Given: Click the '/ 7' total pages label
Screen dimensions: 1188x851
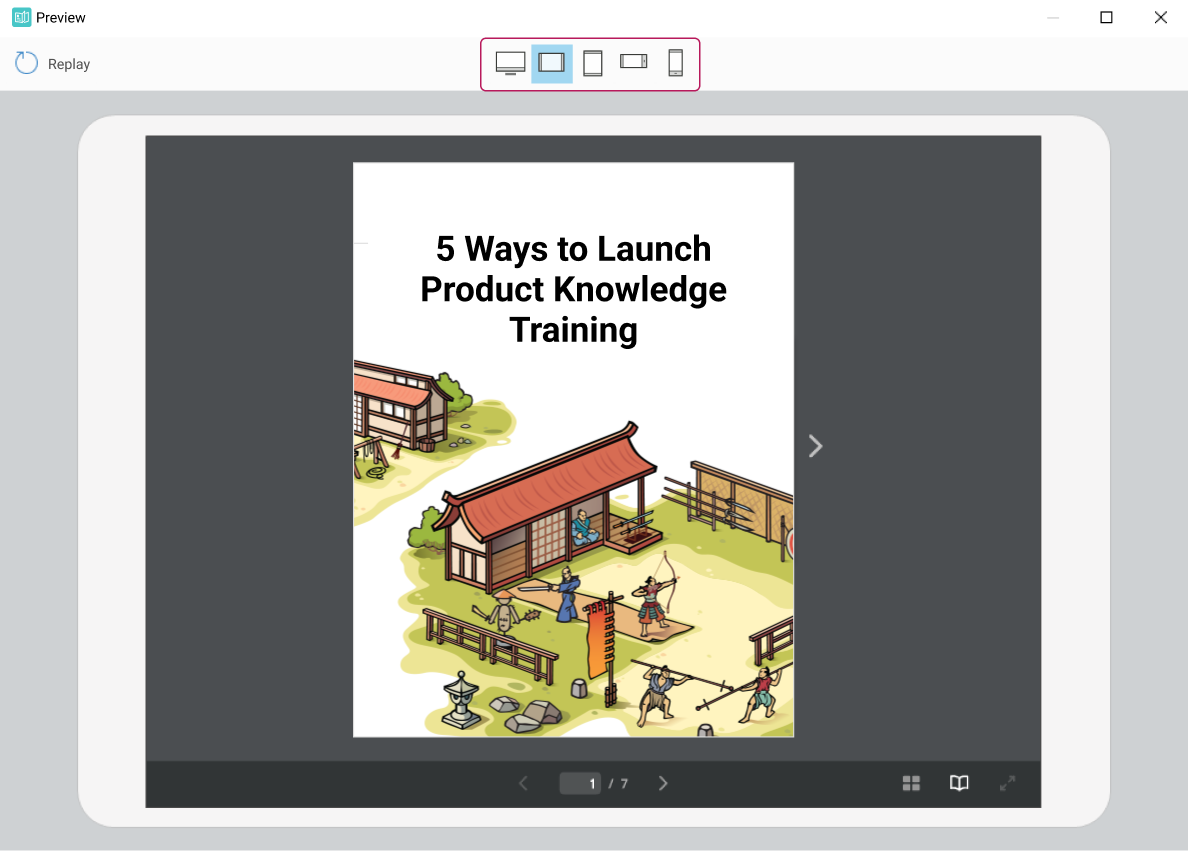Looking at the screenshot, I should click(620, 783).
